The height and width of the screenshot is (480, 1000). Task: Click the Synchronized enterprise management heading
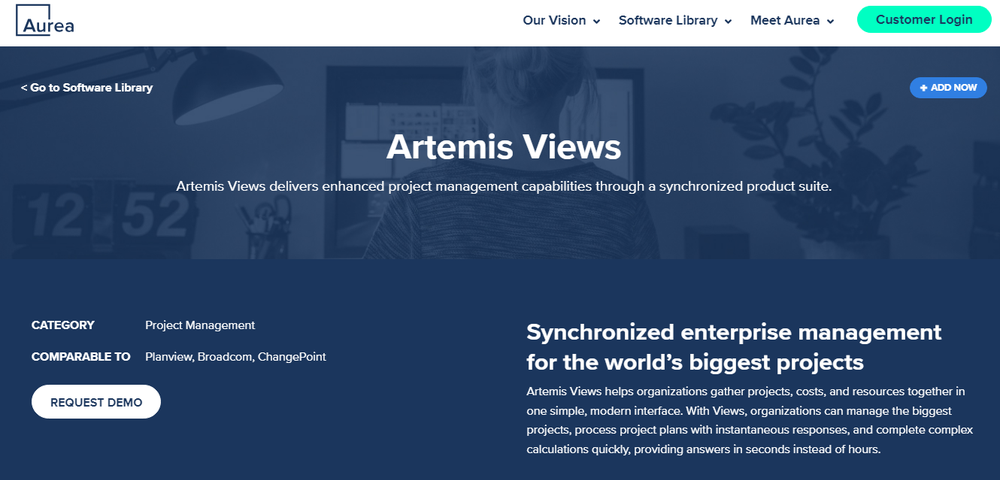point(733,347)
